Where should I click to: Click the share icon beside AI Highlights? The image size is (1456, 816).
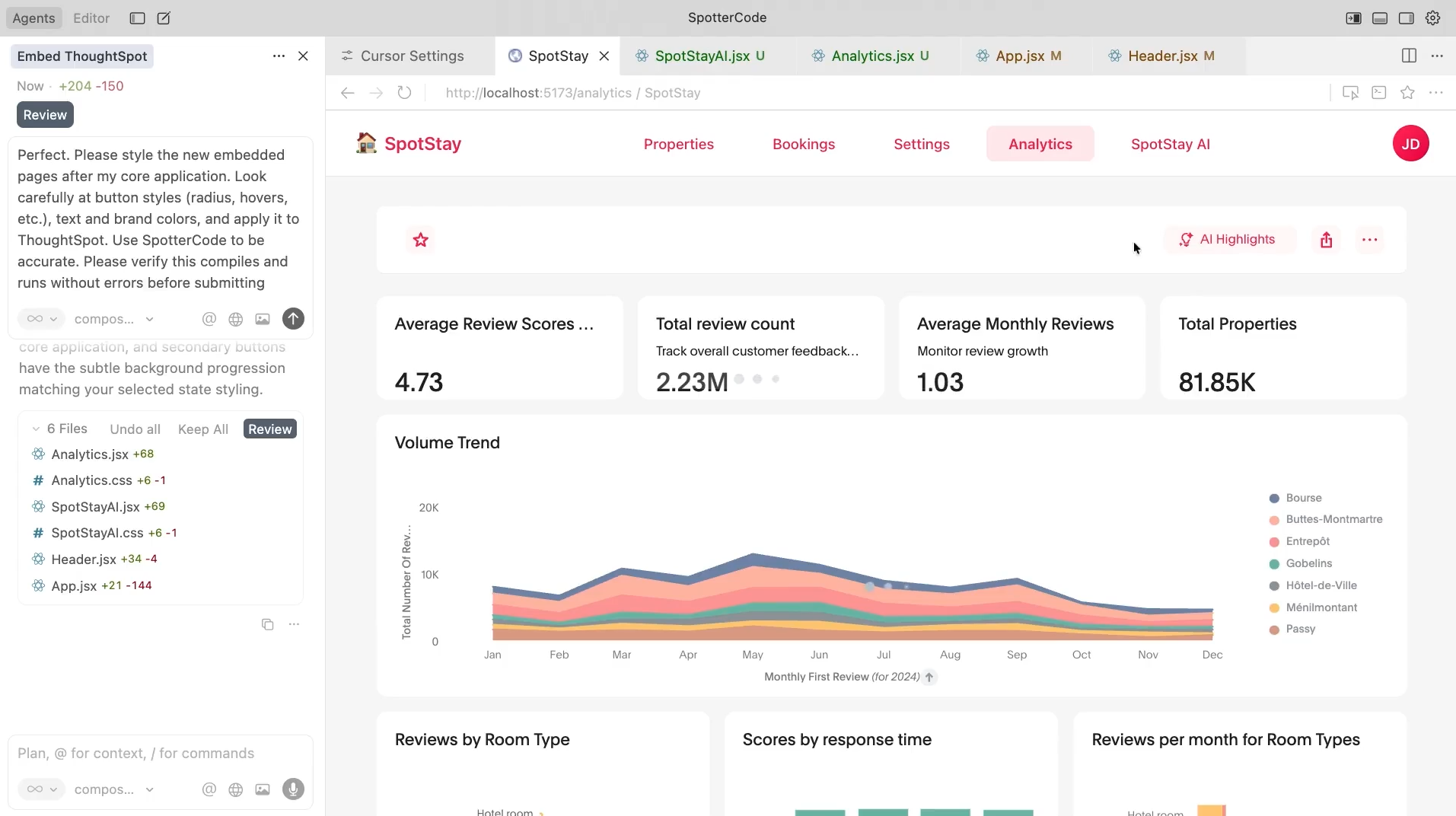(x=1326, y=240)
